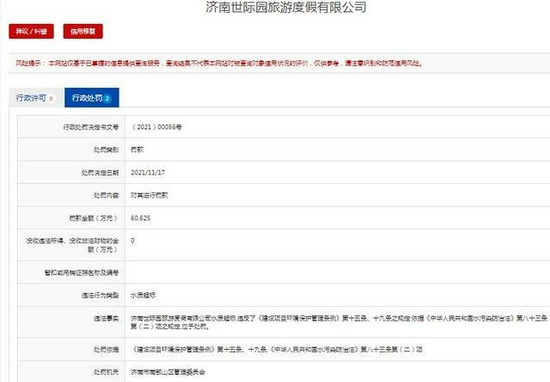Click the red 风险提示 notice text
The width and height of the screenshot is (550, 382).
[219, 63]
